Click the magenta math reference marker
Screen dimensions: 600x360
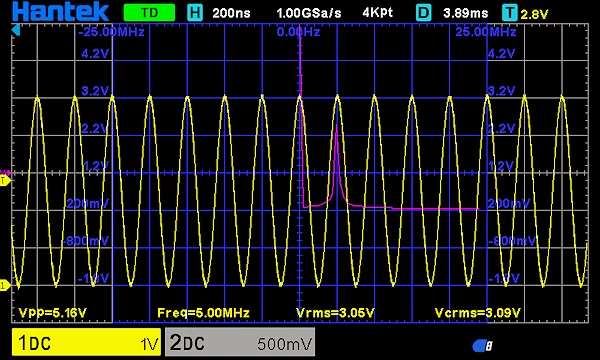pyautogui.click(x=5, y=173)
